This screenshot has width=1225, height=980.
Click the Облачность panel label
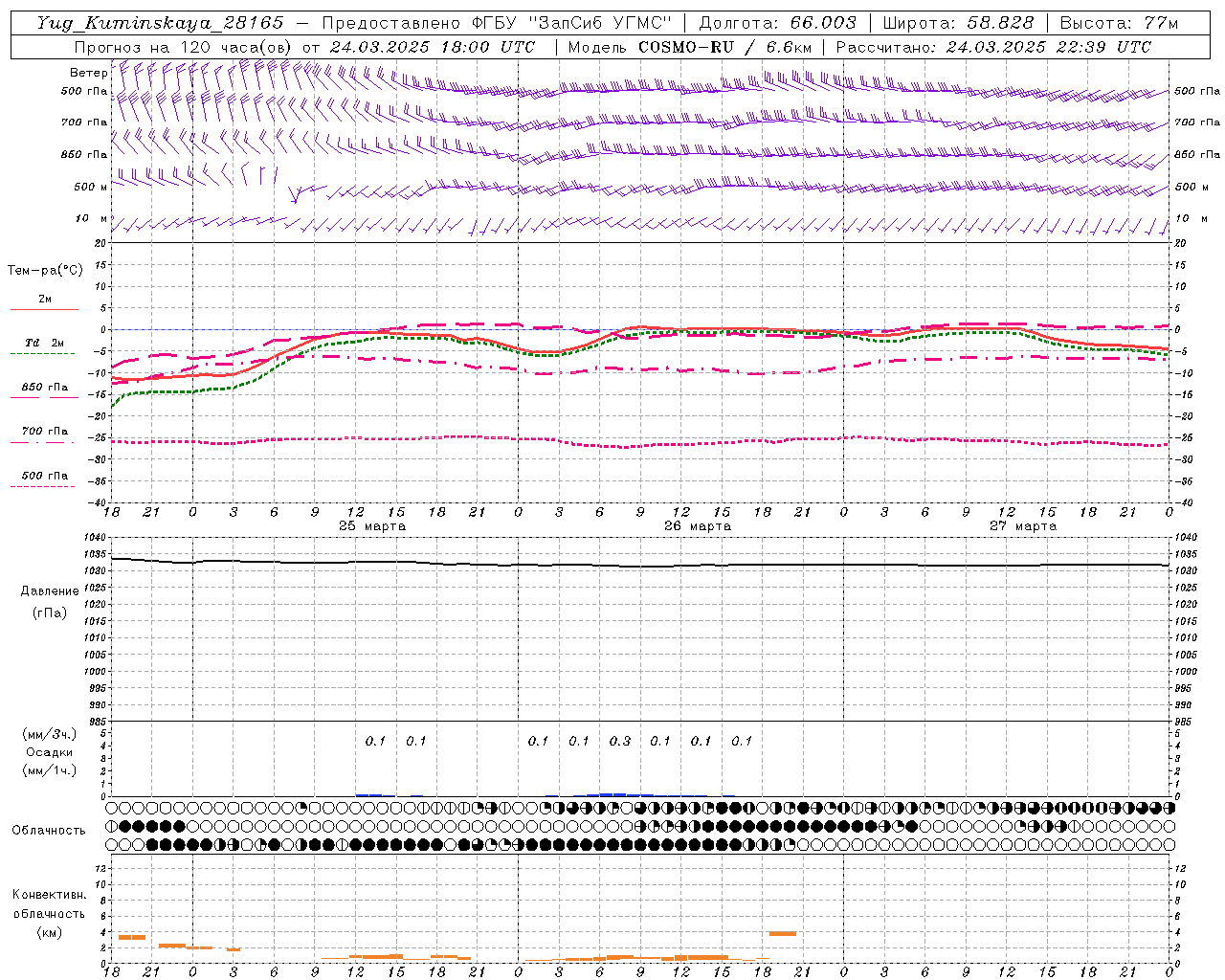[x=49, y=830]
